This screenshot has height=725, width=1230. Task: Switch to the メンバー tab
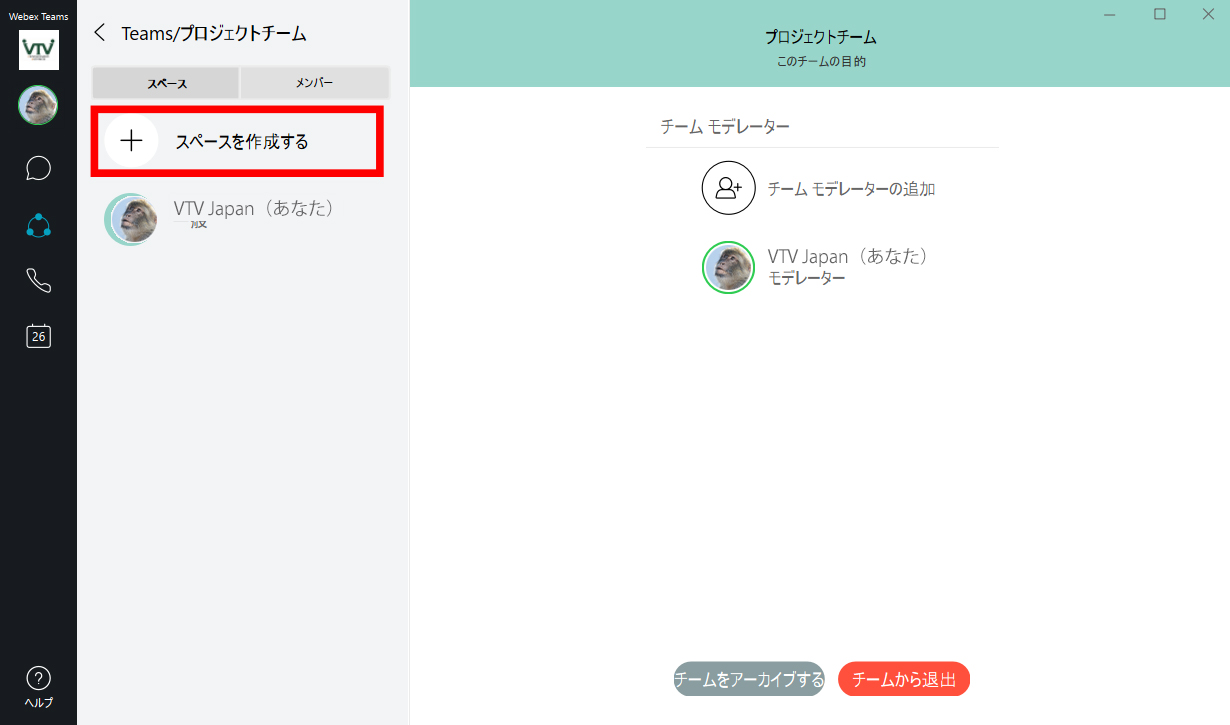tap(315, 83)
